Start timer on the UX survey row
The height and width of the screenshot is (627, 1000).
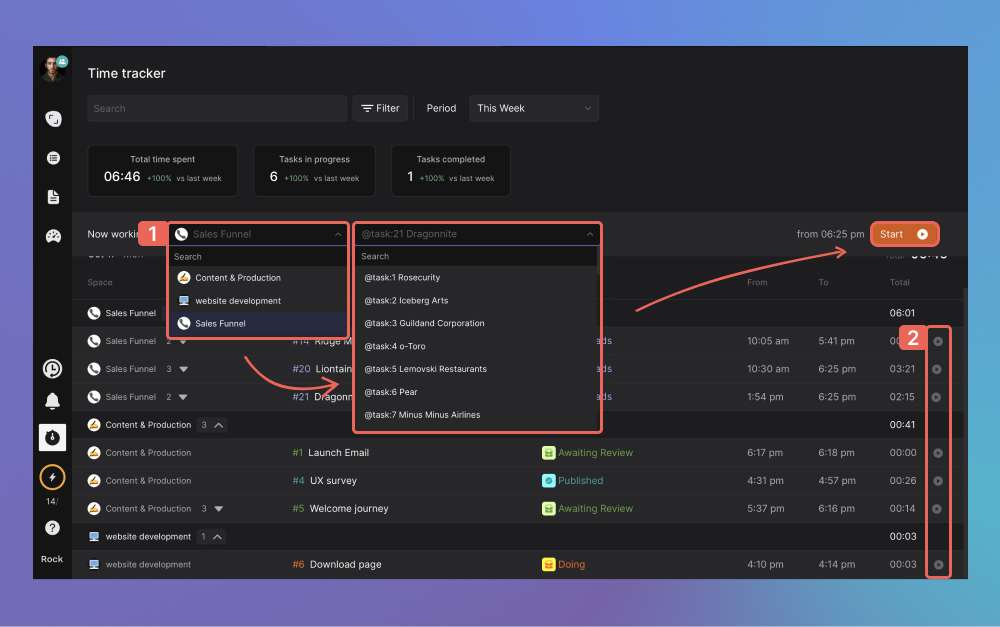pyautogui.click(x=937, y=481)
